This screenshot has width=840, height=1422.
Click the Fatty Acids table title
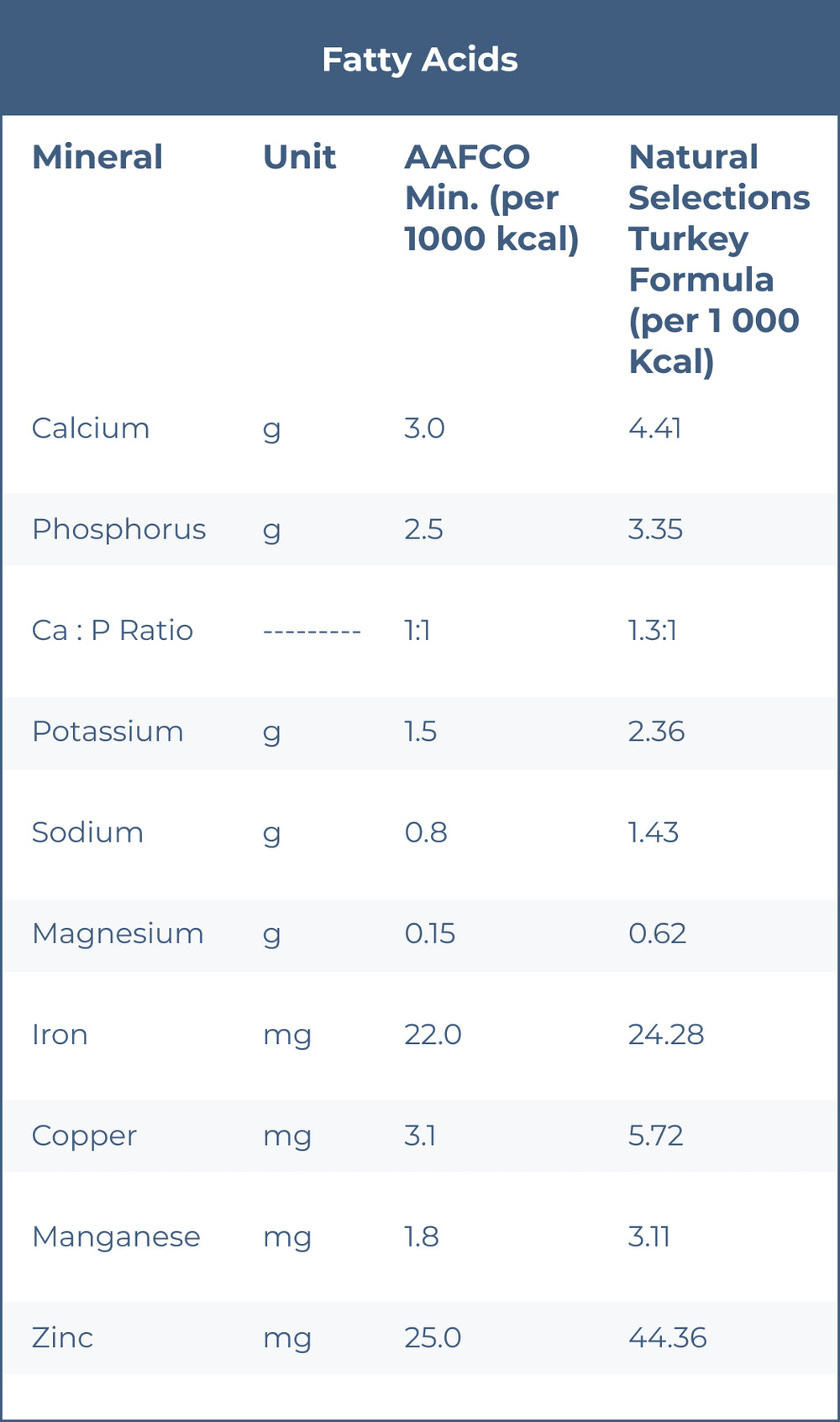tap(420, 60)
